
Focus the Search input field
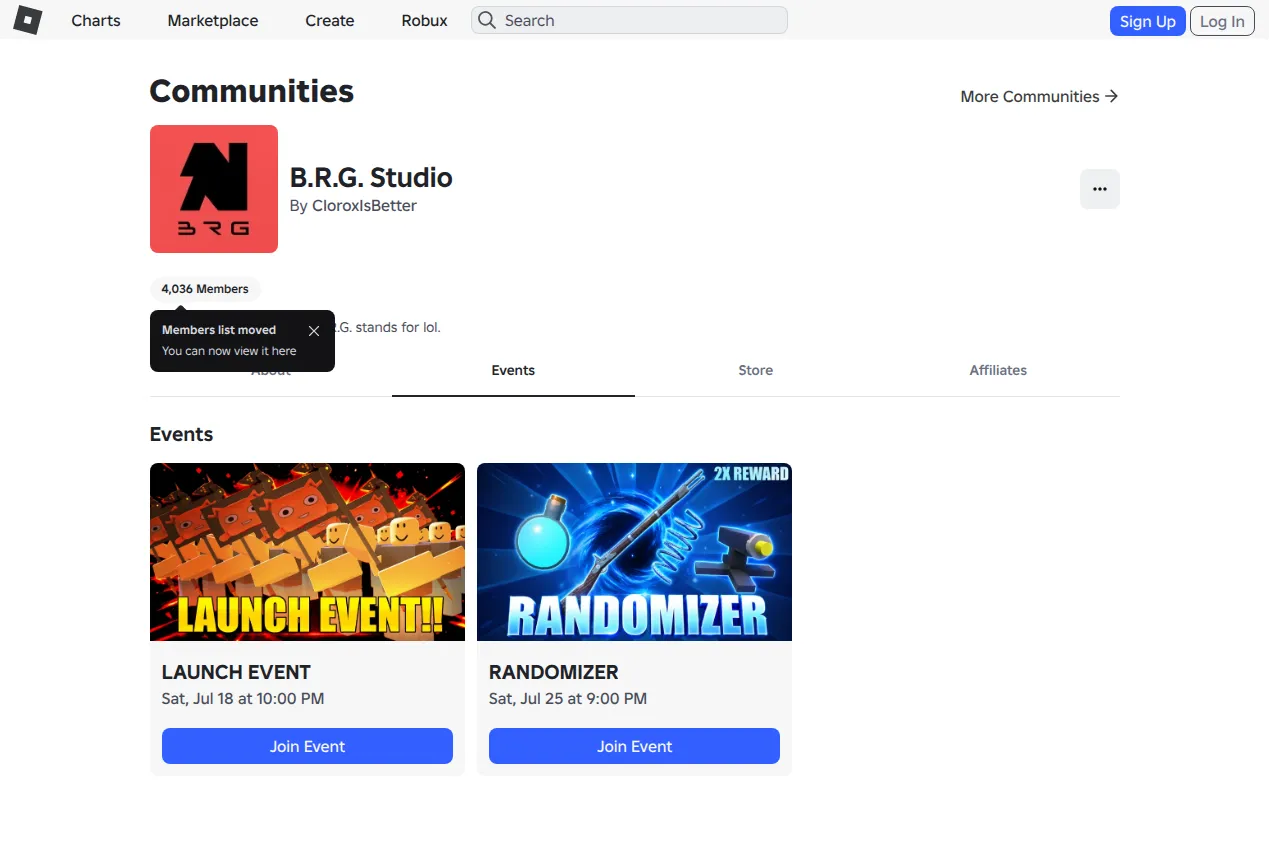(629, 20)
